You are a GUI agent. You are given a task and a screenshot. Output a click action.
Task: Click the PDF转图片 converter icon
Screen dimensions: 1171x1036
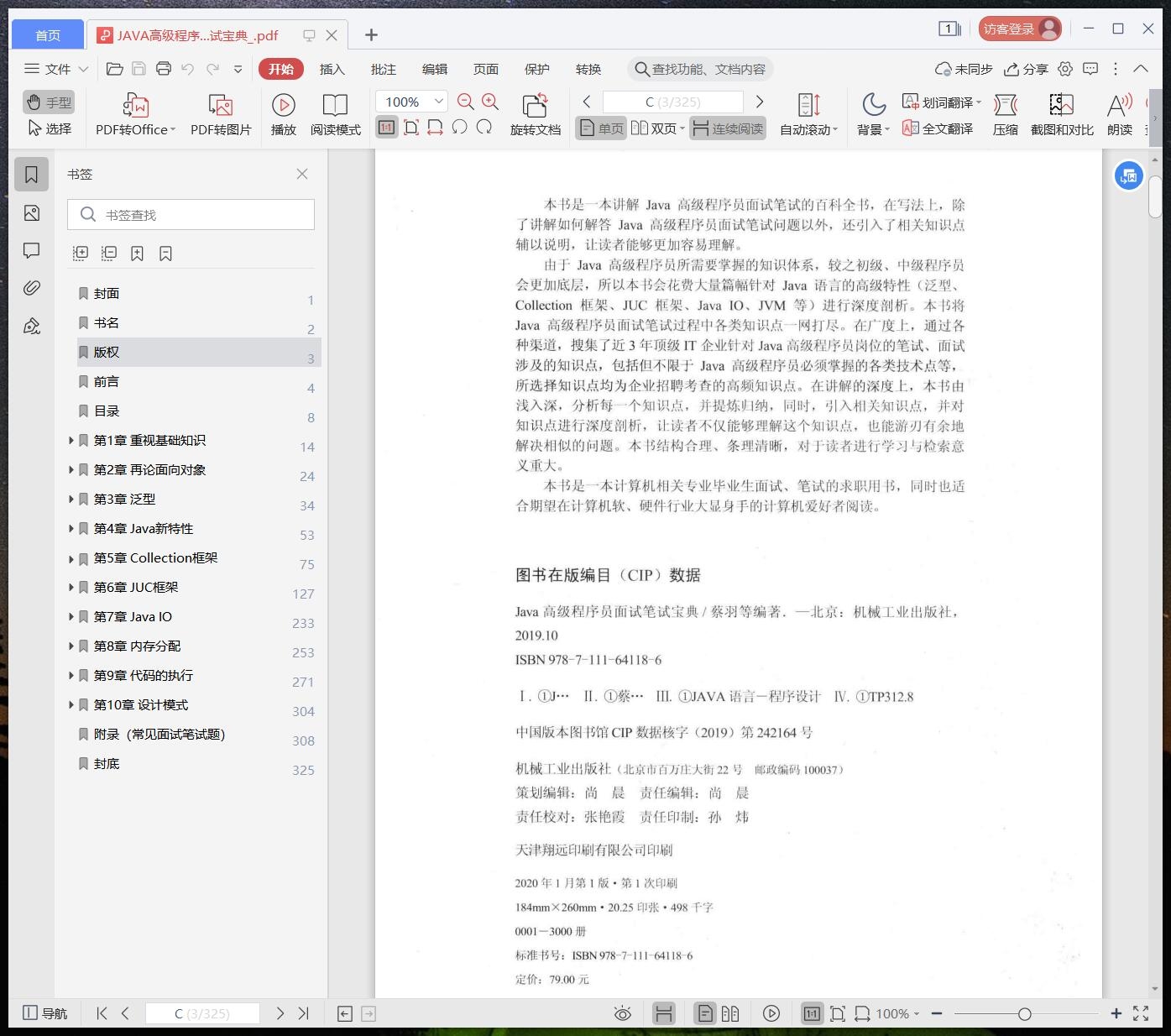click(220, 115)
